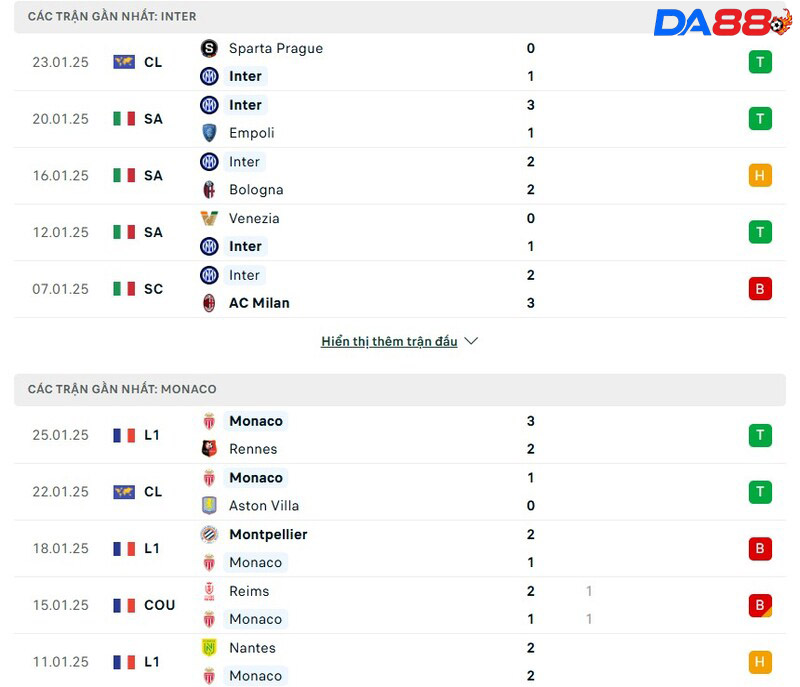
Task: Open the 'Hiển thị thêm trận đấu' link
Action: click(x=389, y=341)
